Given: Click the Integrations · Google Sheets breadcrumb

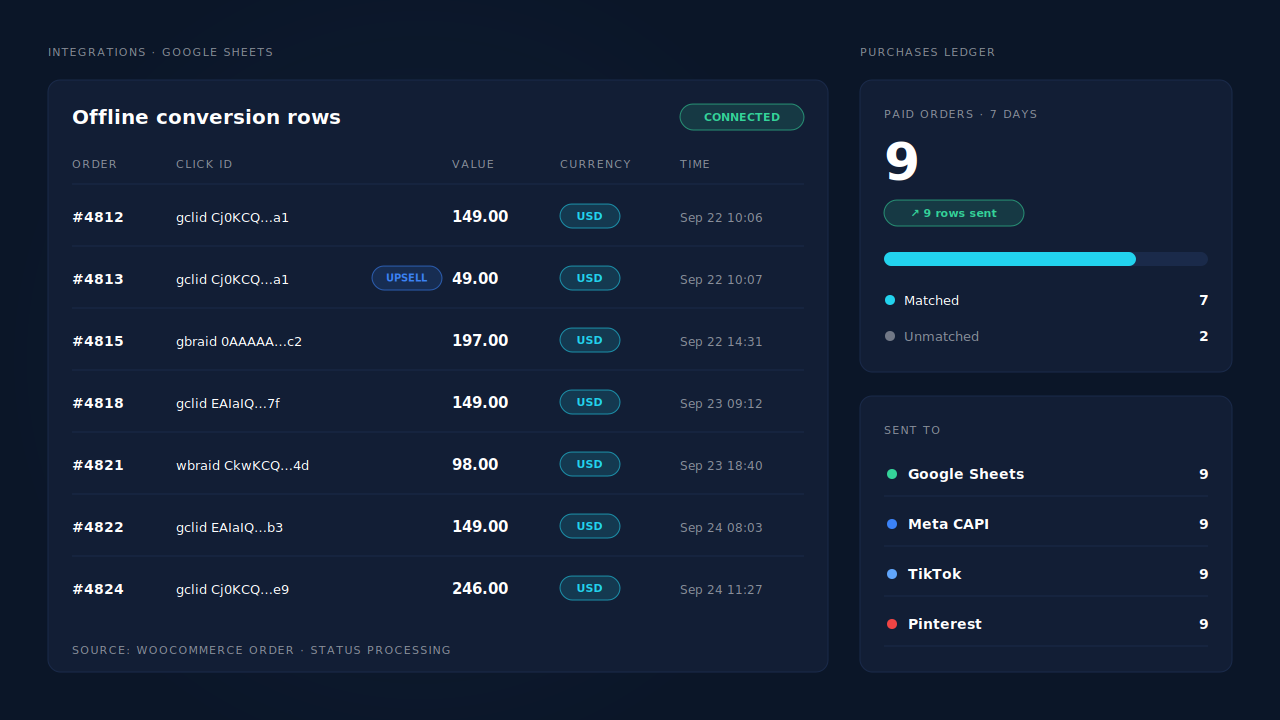Looking at the screenshot, I should [x=161, y=52].
